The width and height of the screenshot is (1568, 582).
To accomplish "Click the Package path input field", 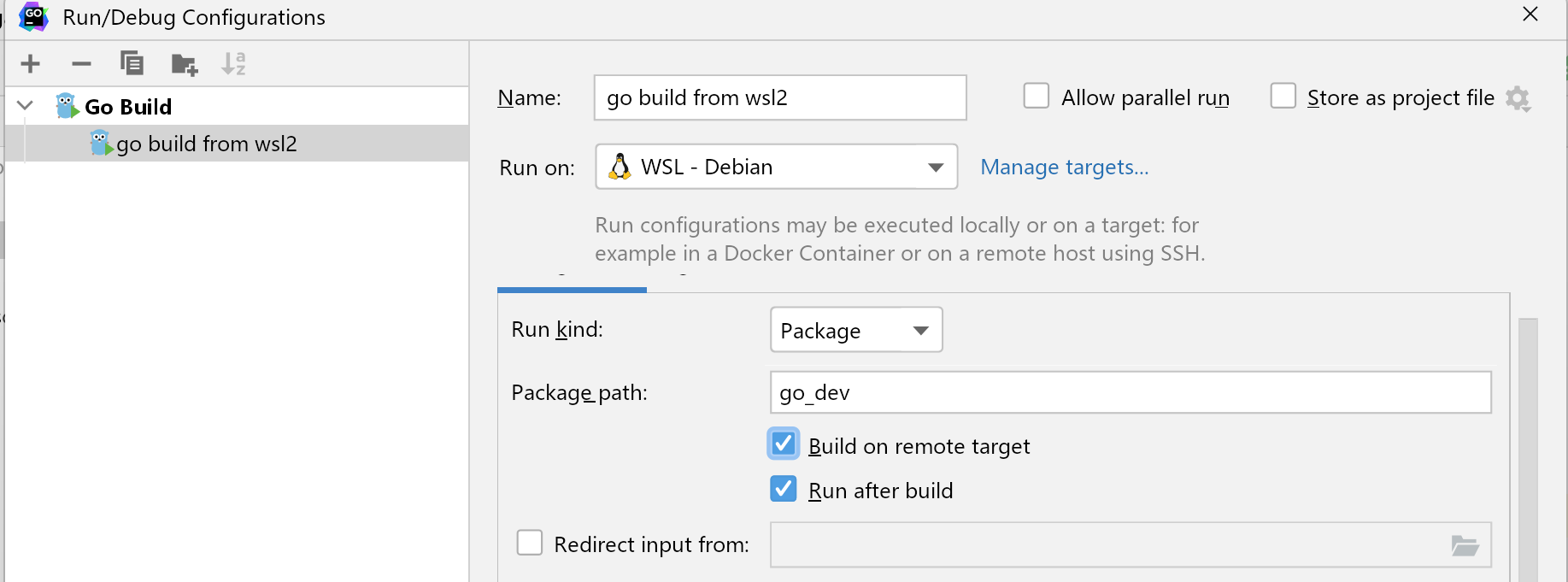I will pyautogui.click(x=1130, y=392).
